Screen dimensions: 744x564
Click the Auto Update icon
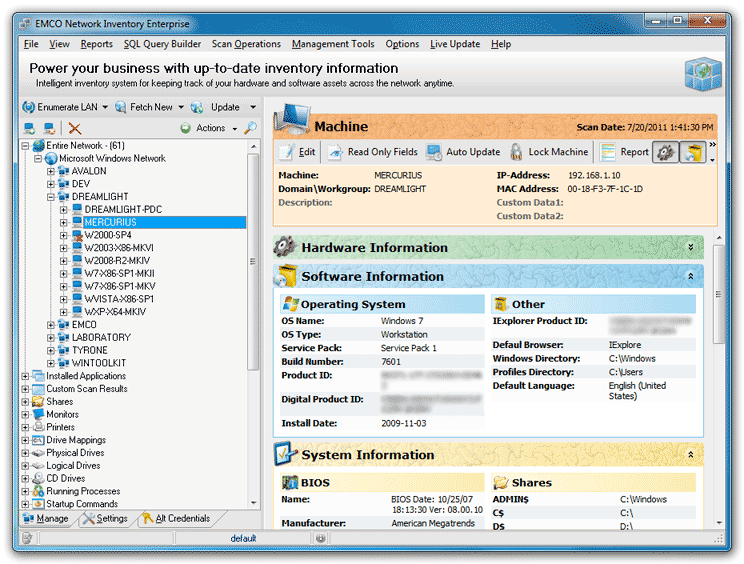(x=434, y=153)
